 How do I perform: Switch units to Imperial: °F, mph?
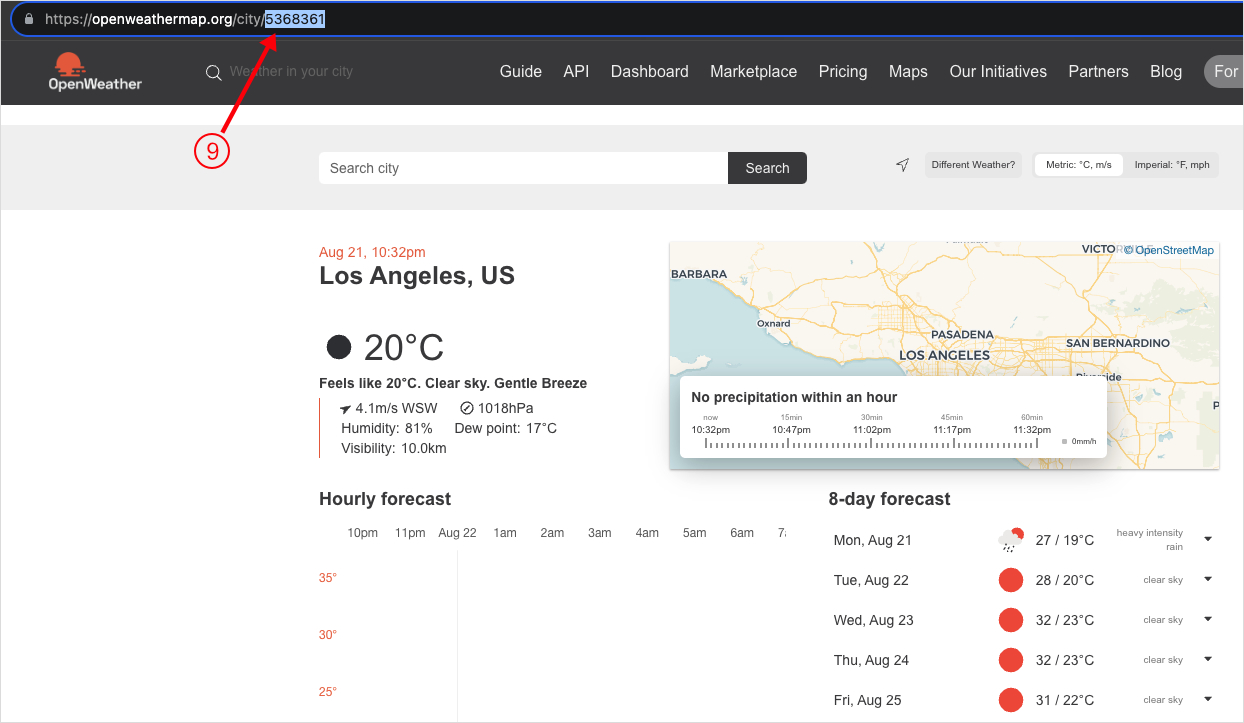(1171, 165)
